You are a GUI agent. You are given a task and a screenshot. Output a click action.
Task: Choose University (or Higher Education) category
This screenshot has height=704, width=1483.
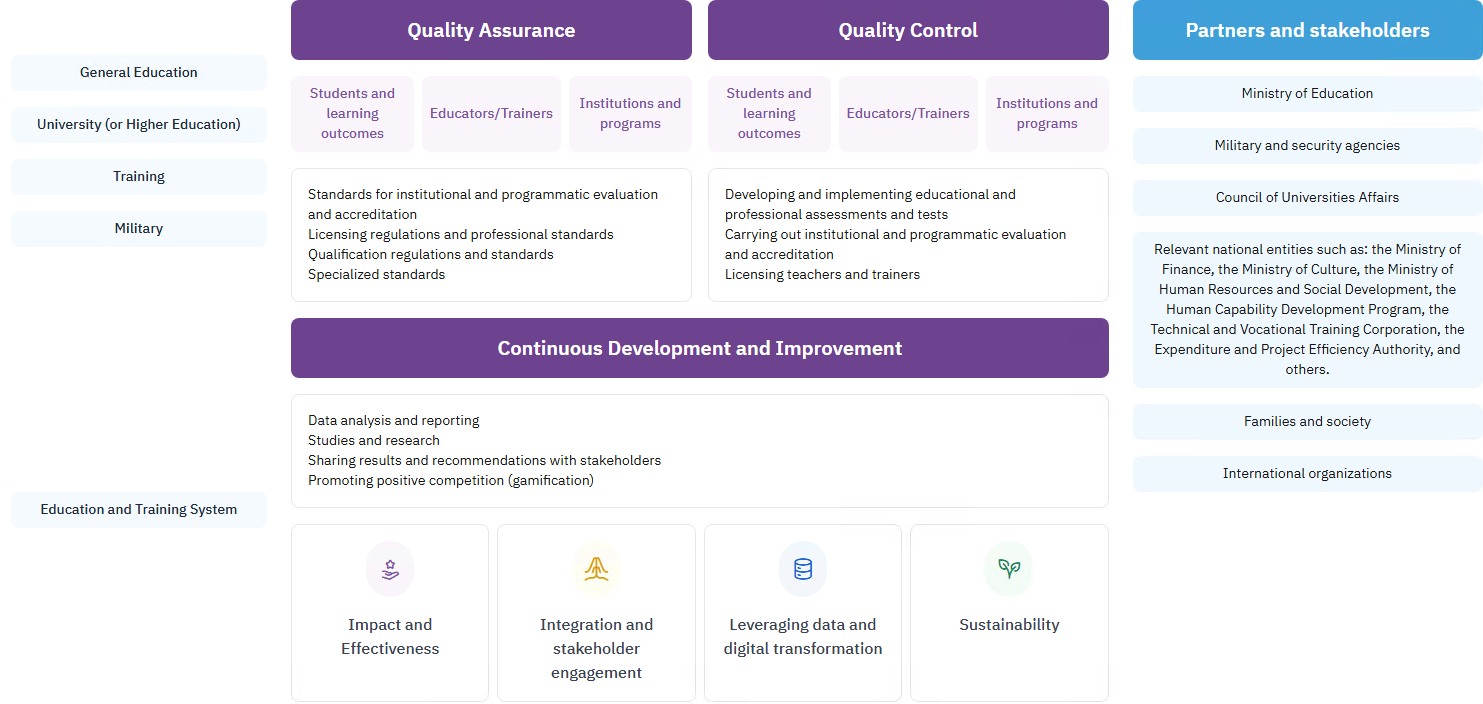(x=139, y=124)
